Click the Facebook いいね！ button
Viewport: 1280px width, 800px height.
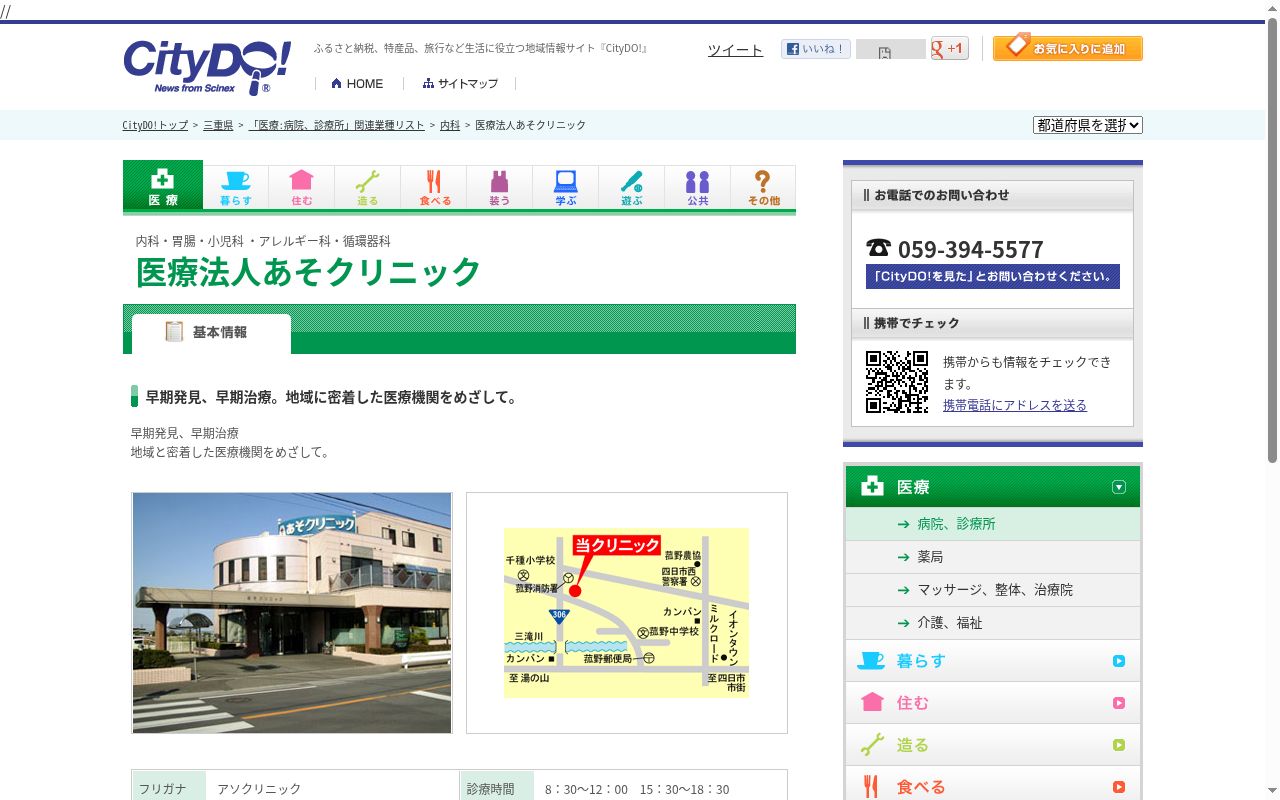[x=816, y=48]
